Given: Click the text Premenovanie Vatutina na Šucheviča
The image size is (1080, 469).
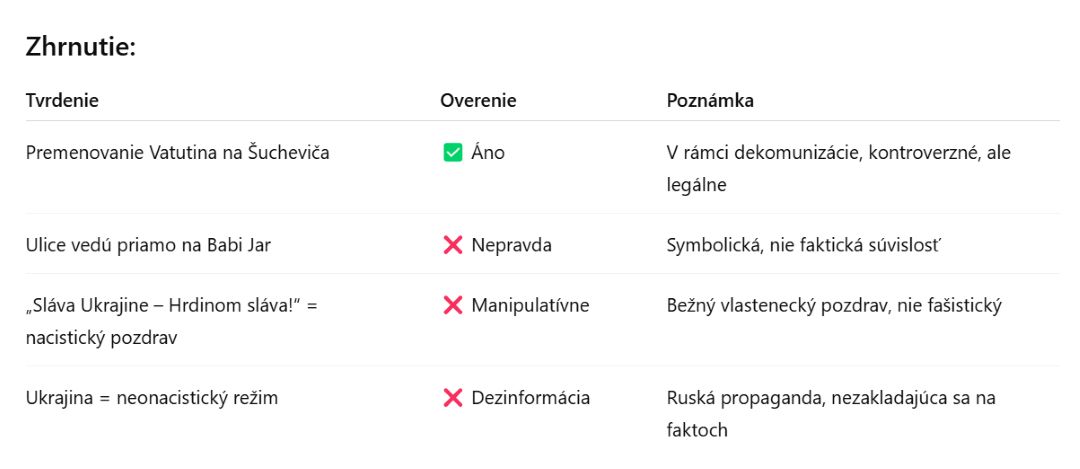Looking at the screenshot, I should (x=178, y=153).
